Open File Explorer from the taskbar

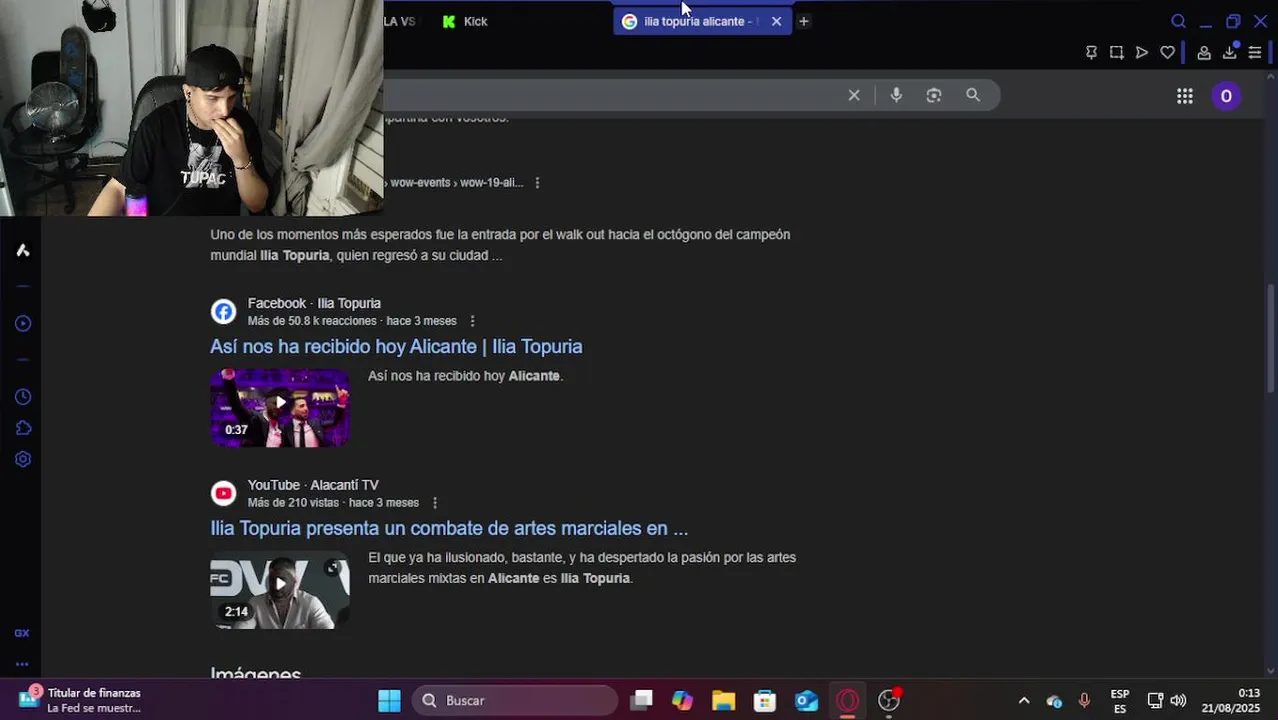pos(723,700)
